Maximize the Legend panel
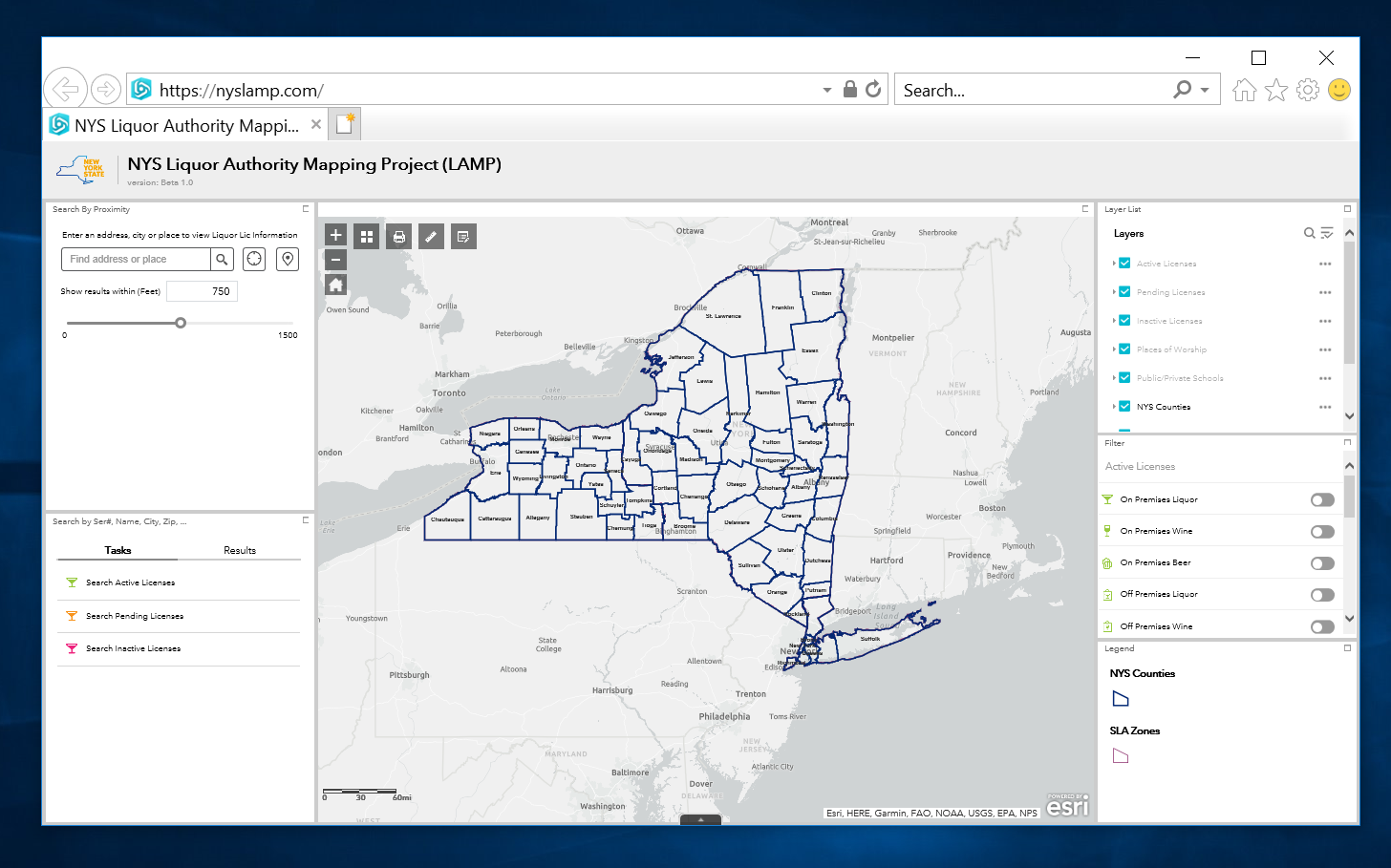Viewport: 1391px width, 868px height. point(1348,648)
